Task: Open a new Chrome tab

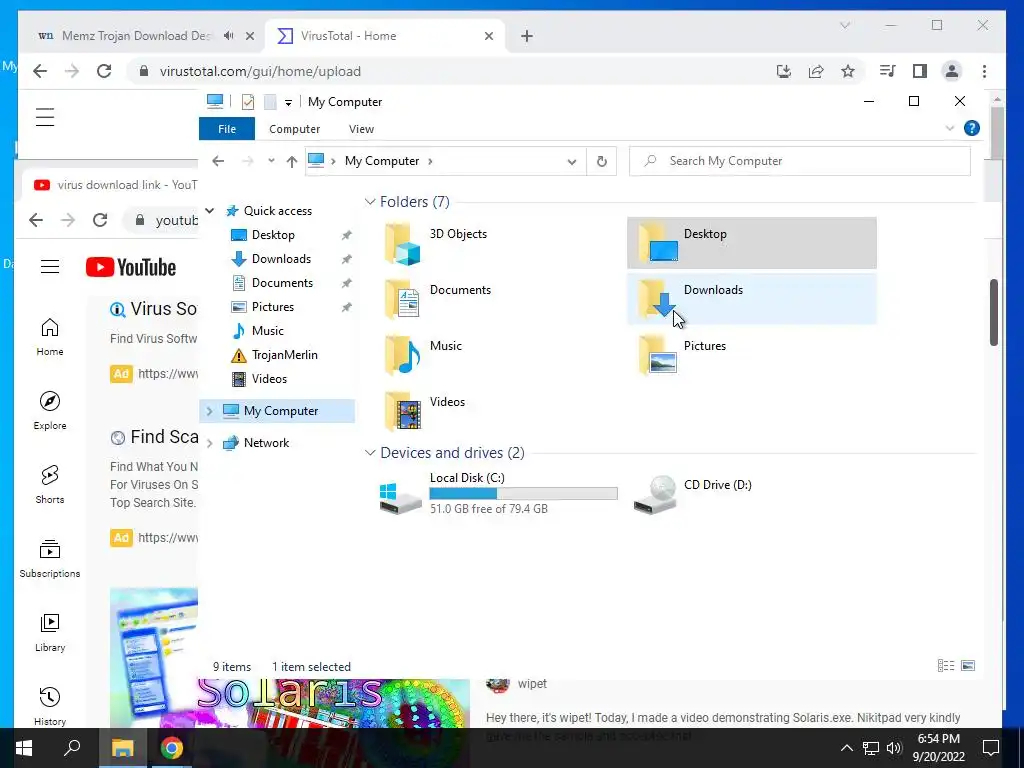Action: [527, 36]
